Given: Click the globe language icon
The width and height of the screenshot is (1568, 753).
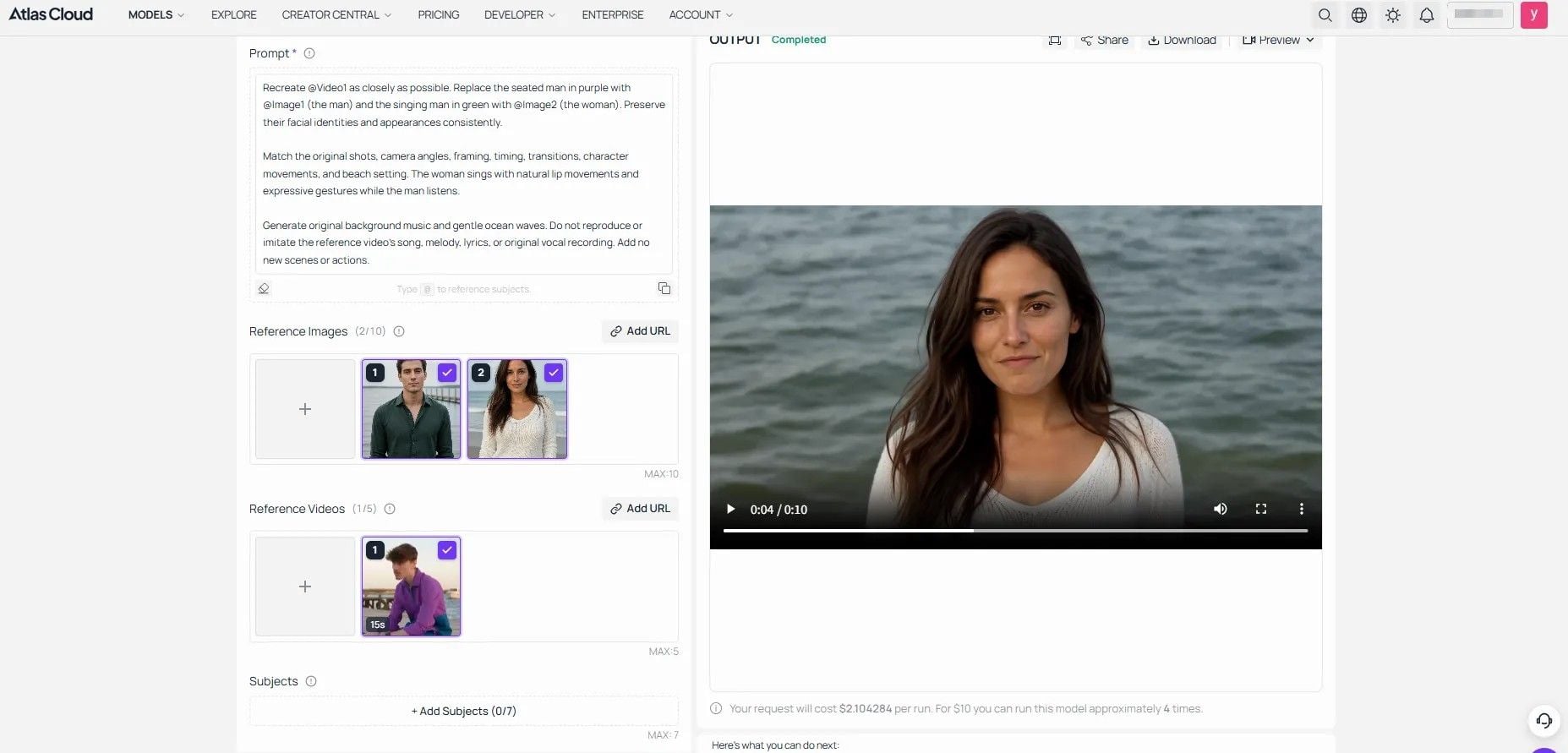Looking at the screenshot, I should click(1358, 15).
